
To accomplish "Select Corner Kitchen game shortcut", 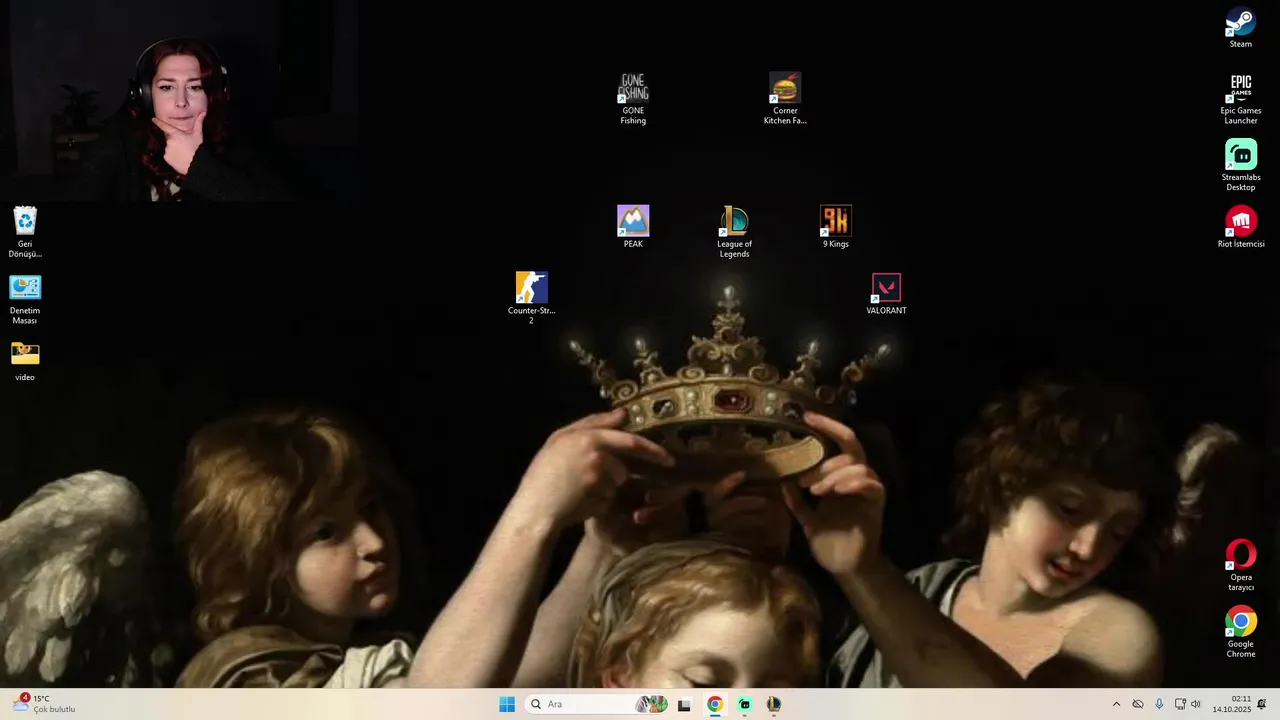I will pyautogui.click(x=785, y=98).
